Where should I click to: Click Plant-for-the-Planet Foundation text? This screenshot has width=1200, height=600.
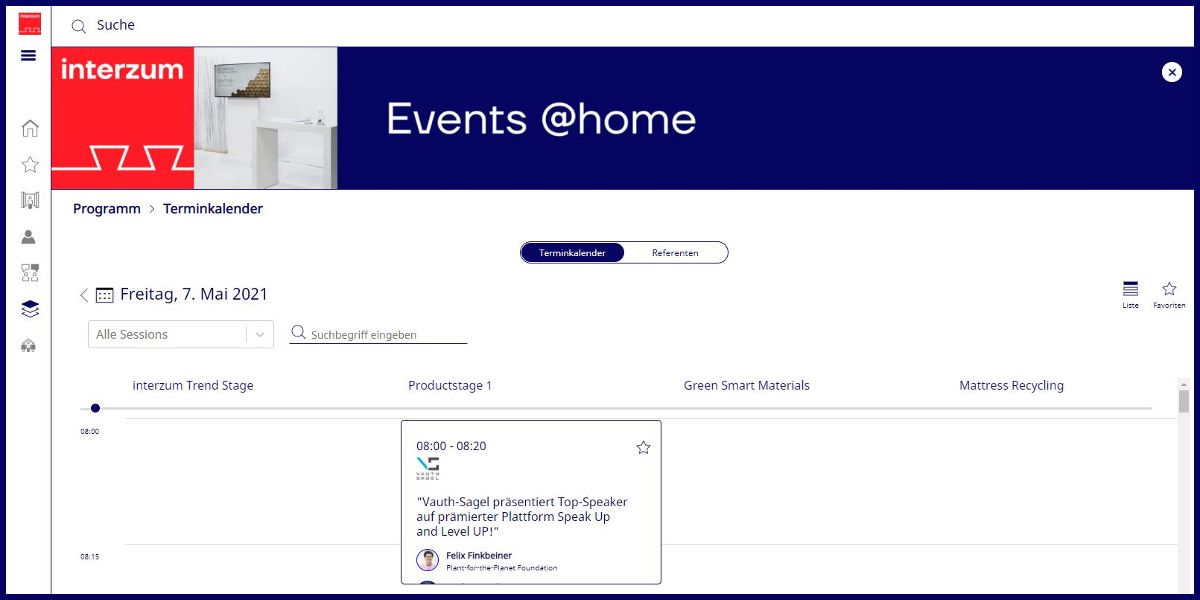pyautogui.click(x=502, y=568)
